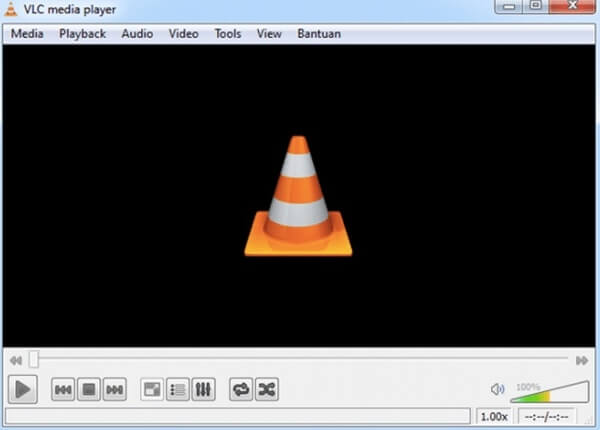Open the Video menu
Viewport: 600px width, 430px height.
pos(184,34)
